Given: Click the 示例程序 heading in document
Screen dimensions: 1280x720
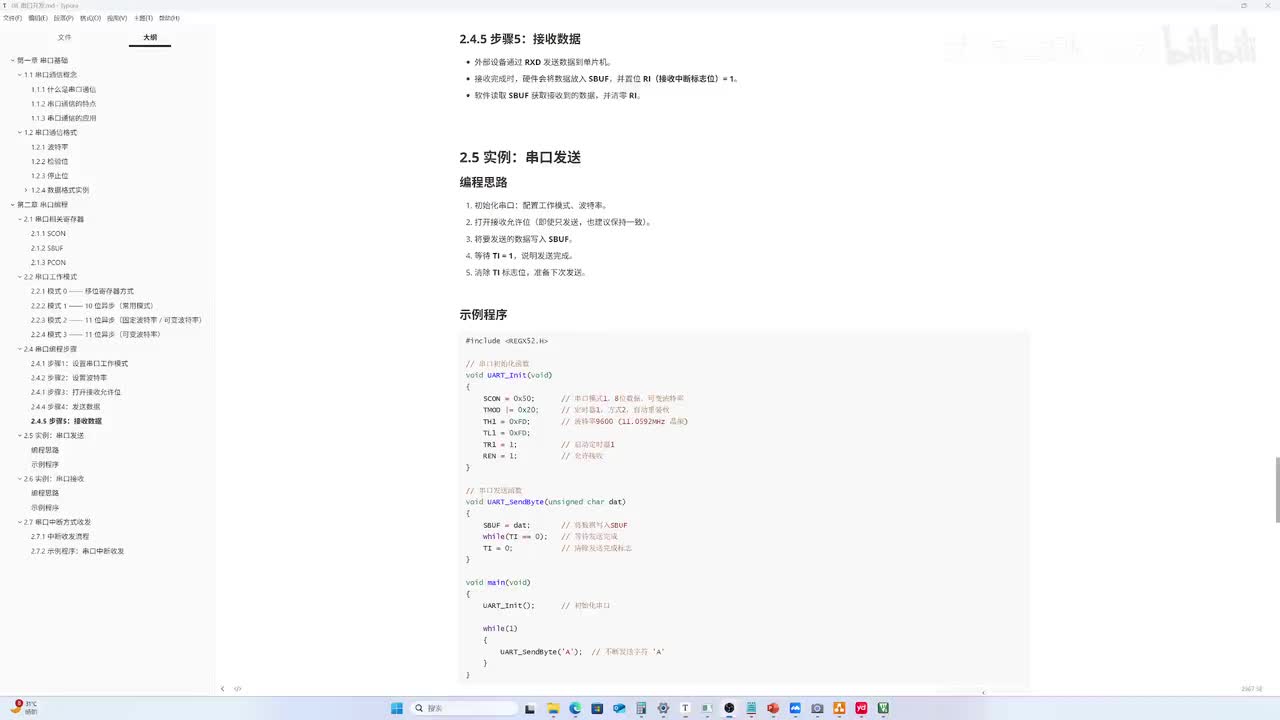Looking at the screenshot, I should point(484,314).
